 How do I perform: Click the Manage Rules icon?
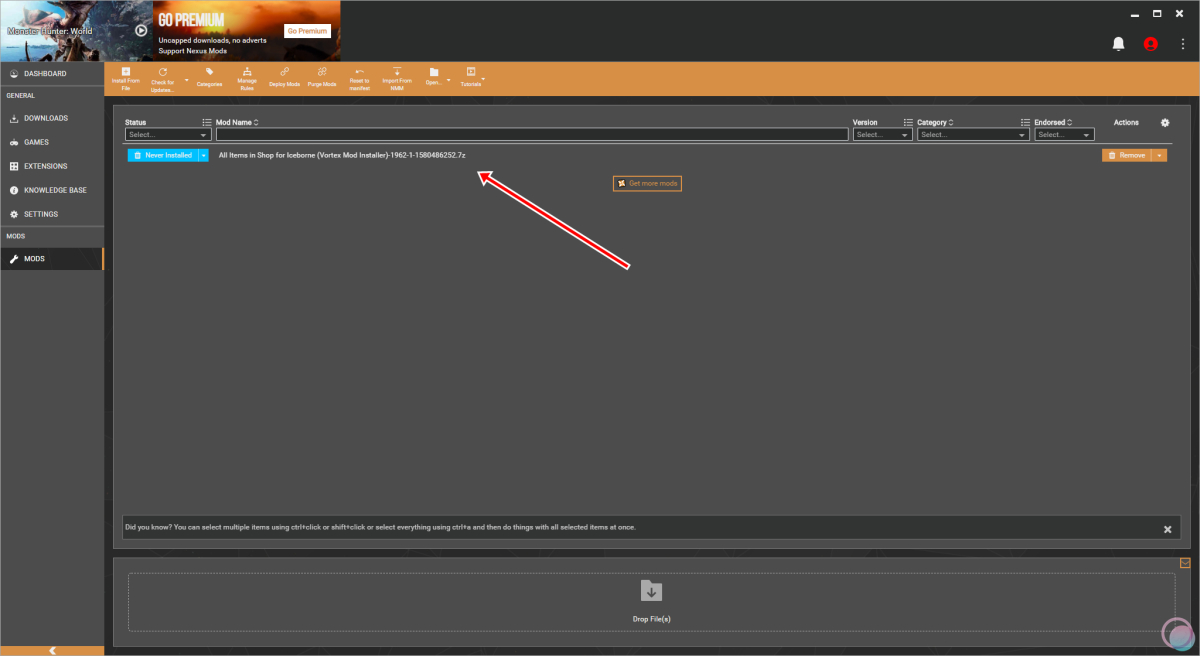click(x=247, y=72)
